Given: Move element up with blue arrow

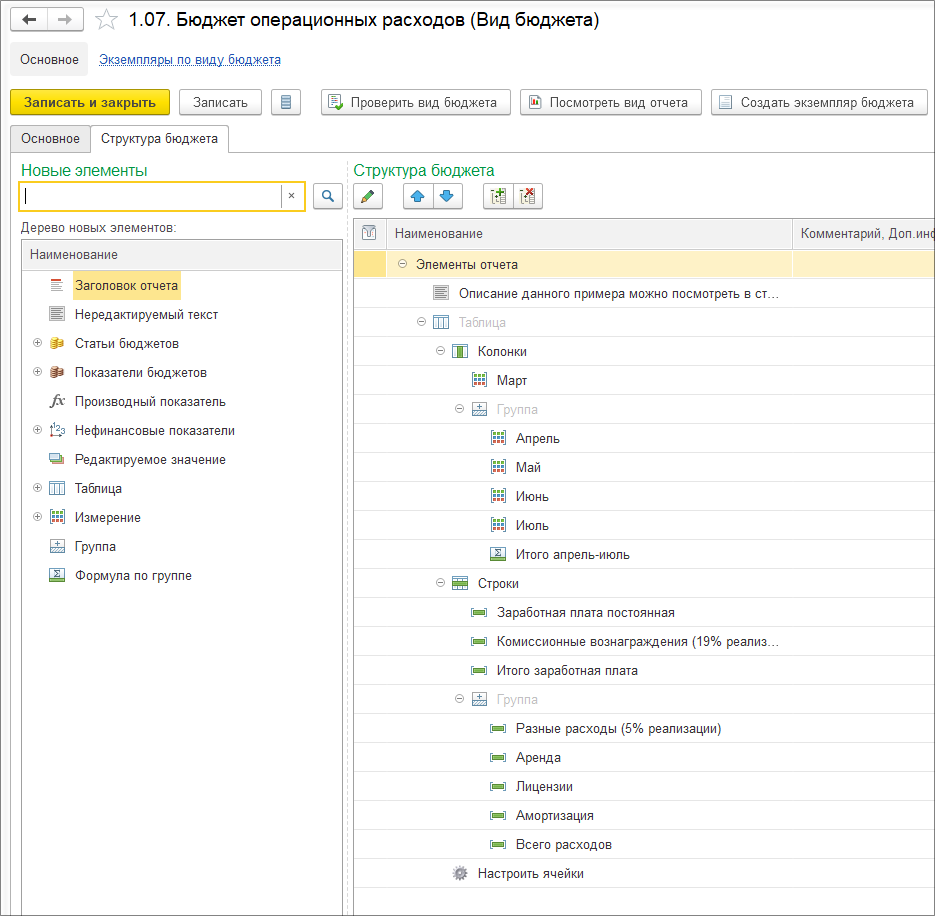Looking at the screenshot, I should pos(418,196).
